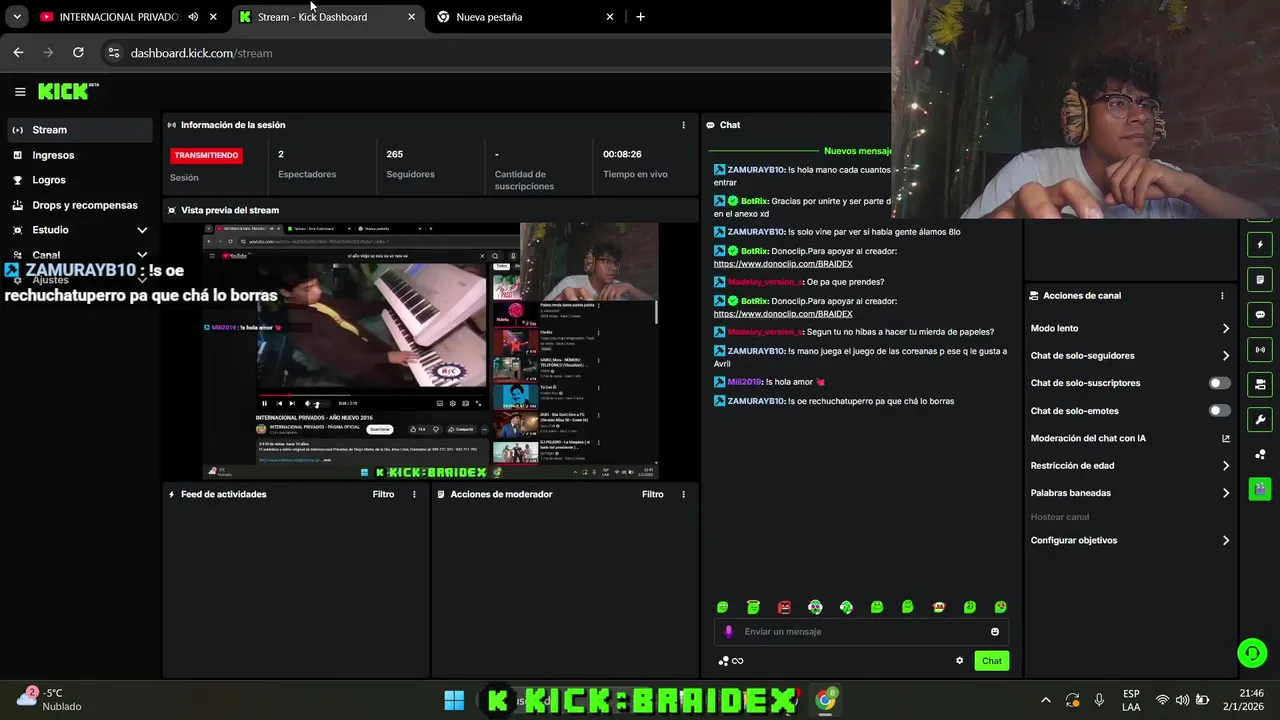Screen dimensions: 1280x720
Task: Insert the red angry emote
Action: click(x=784, y=607)
